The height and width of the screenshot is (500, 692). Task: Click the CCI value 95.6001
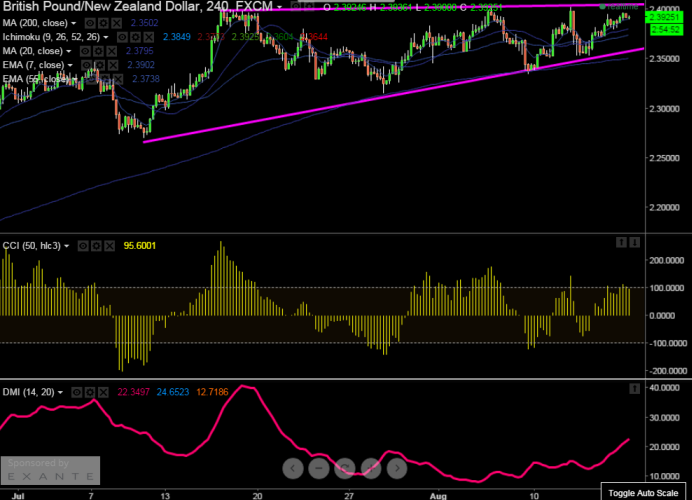click(139, 246)
